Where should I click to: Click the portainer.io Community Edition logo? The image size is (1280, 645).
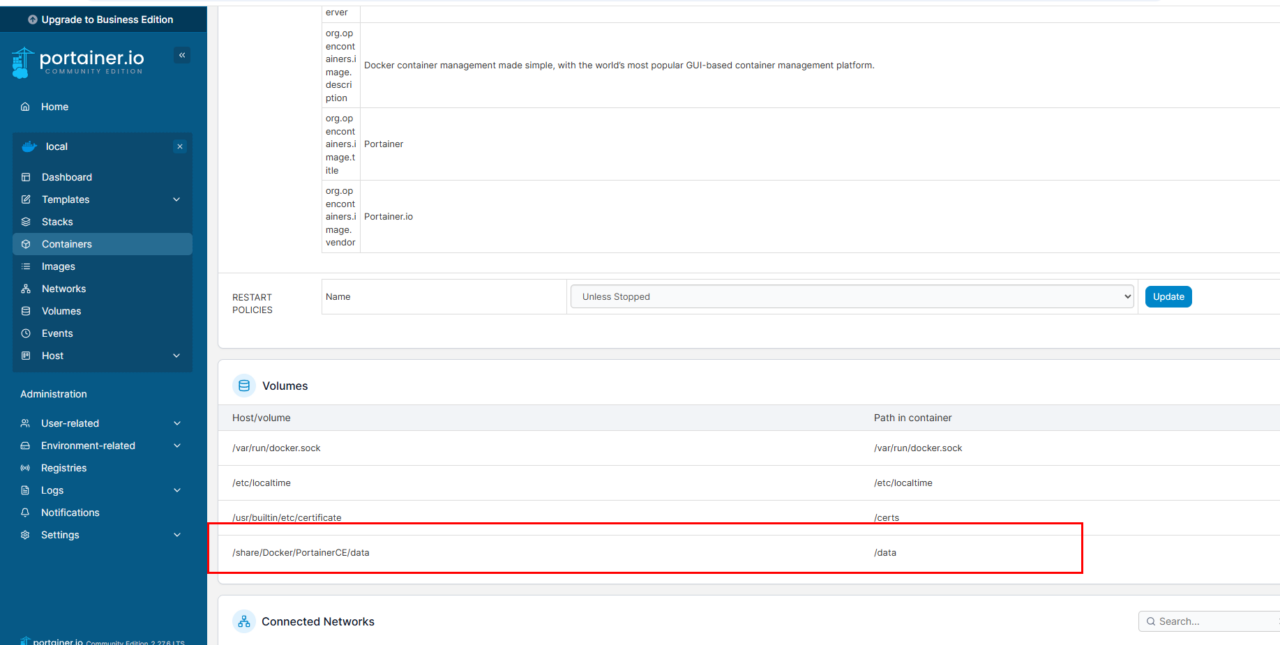78,62
